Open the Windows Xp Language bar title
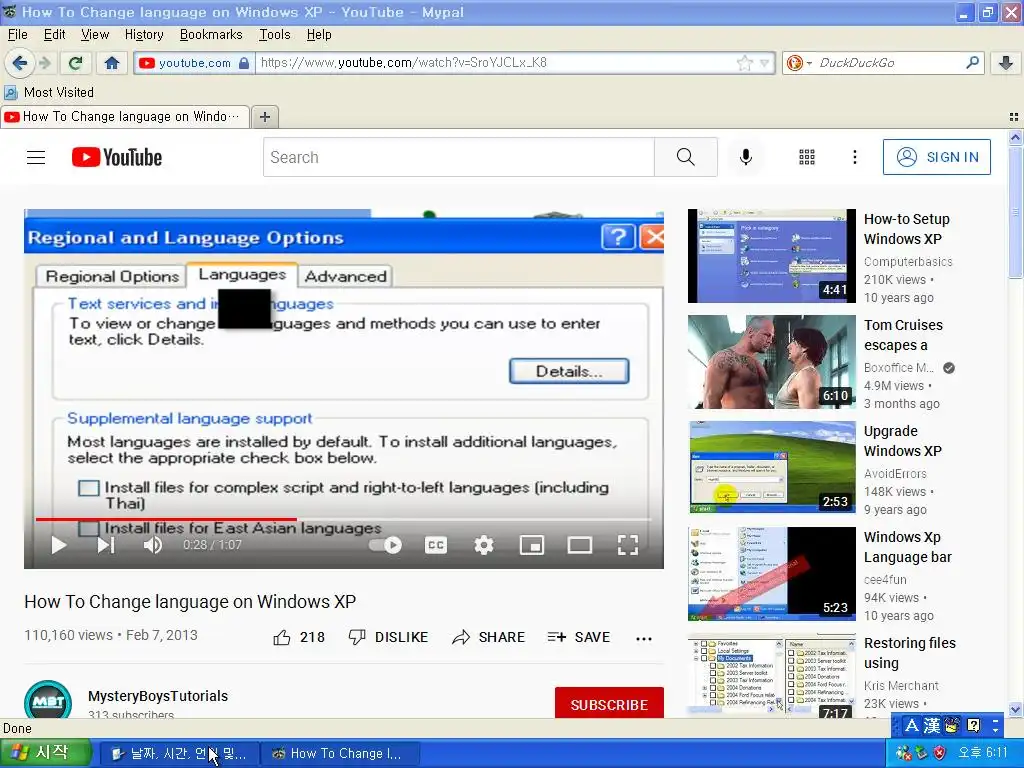Viewport: 1024px width, 768px height. click(x=908, y=547)
